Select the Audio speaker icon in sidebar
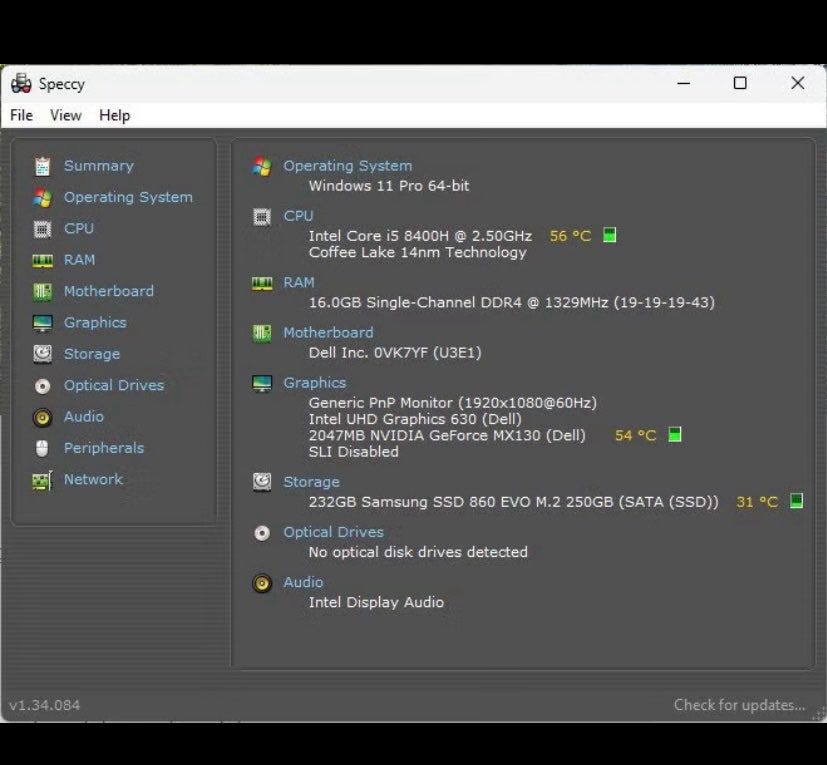827x765 pixels. click(42, 417)
